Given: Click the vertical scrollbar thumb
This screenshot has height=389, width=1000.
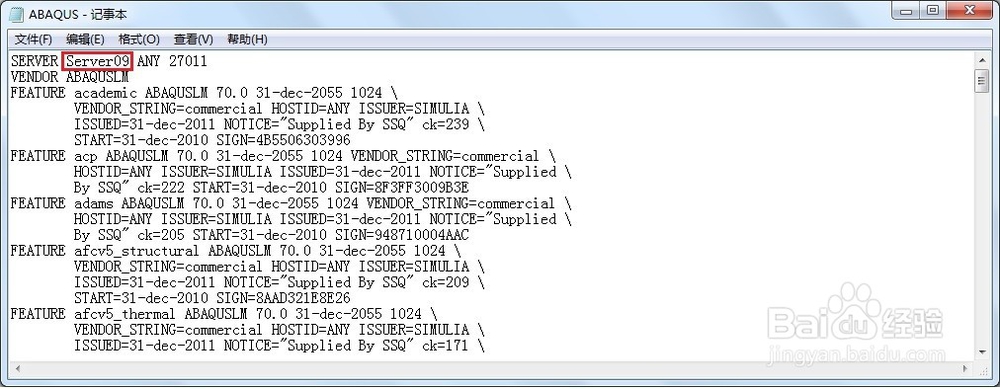Looking at the screenshot, I should (x=982, y=81).
